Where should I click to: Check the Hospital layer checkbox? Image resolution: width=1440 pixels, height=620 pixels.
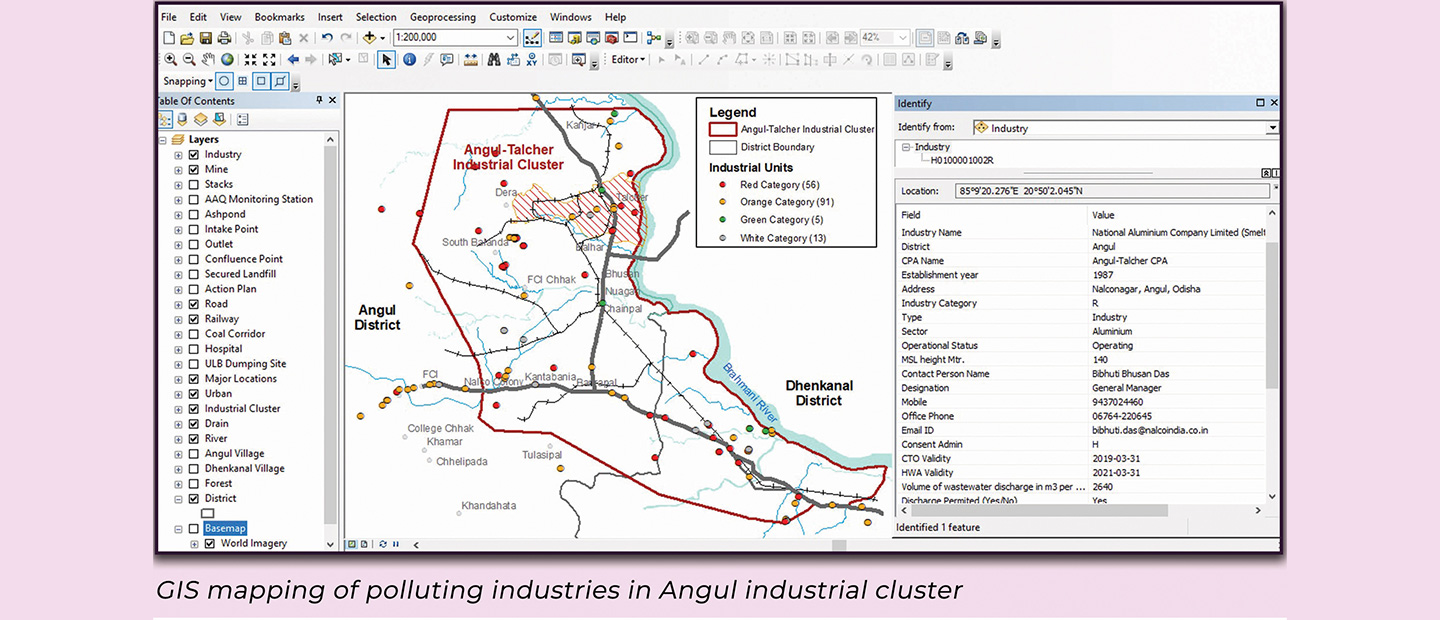(194, 349)
